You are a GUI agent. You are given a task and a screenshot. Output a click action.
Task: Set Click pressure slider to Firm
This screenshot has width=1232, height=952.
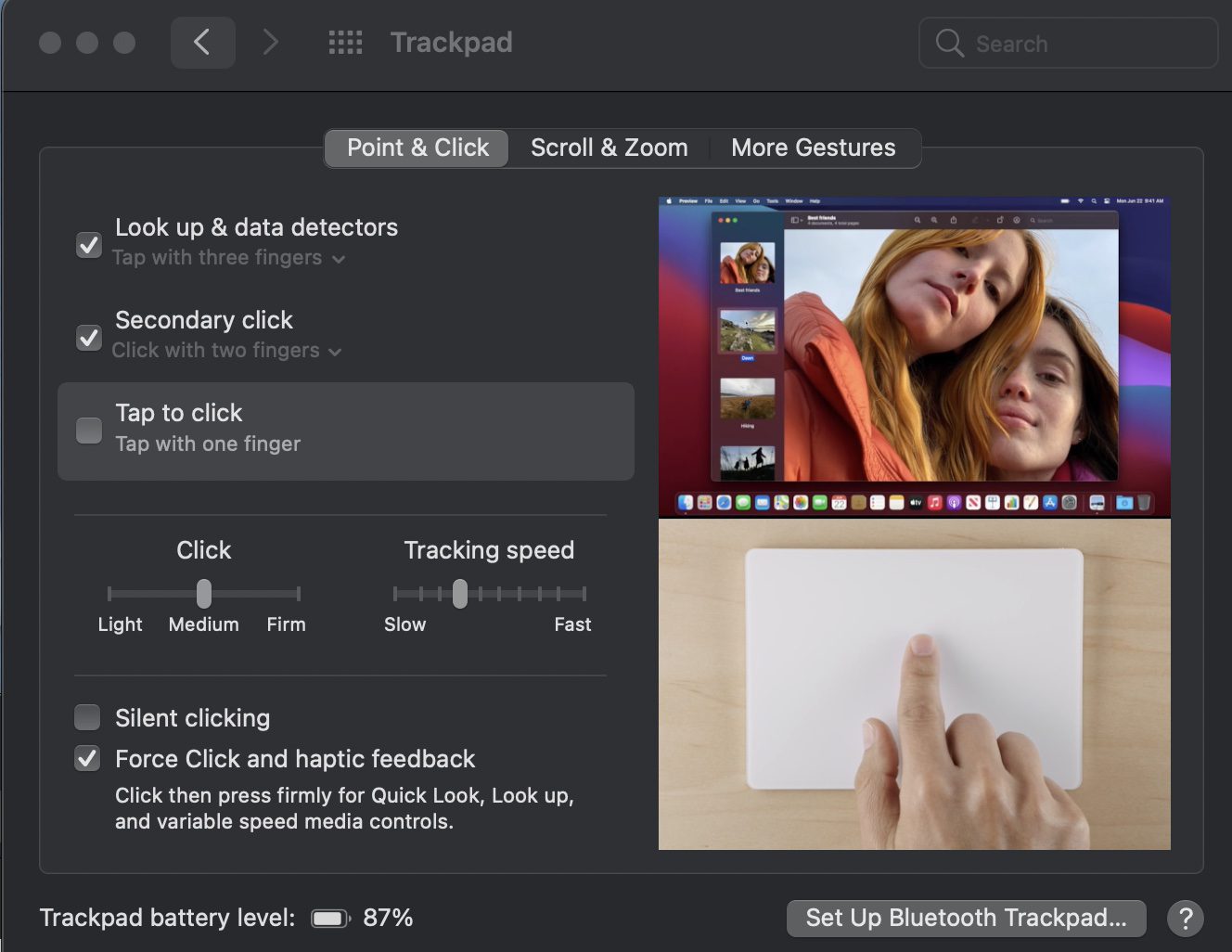298,594
